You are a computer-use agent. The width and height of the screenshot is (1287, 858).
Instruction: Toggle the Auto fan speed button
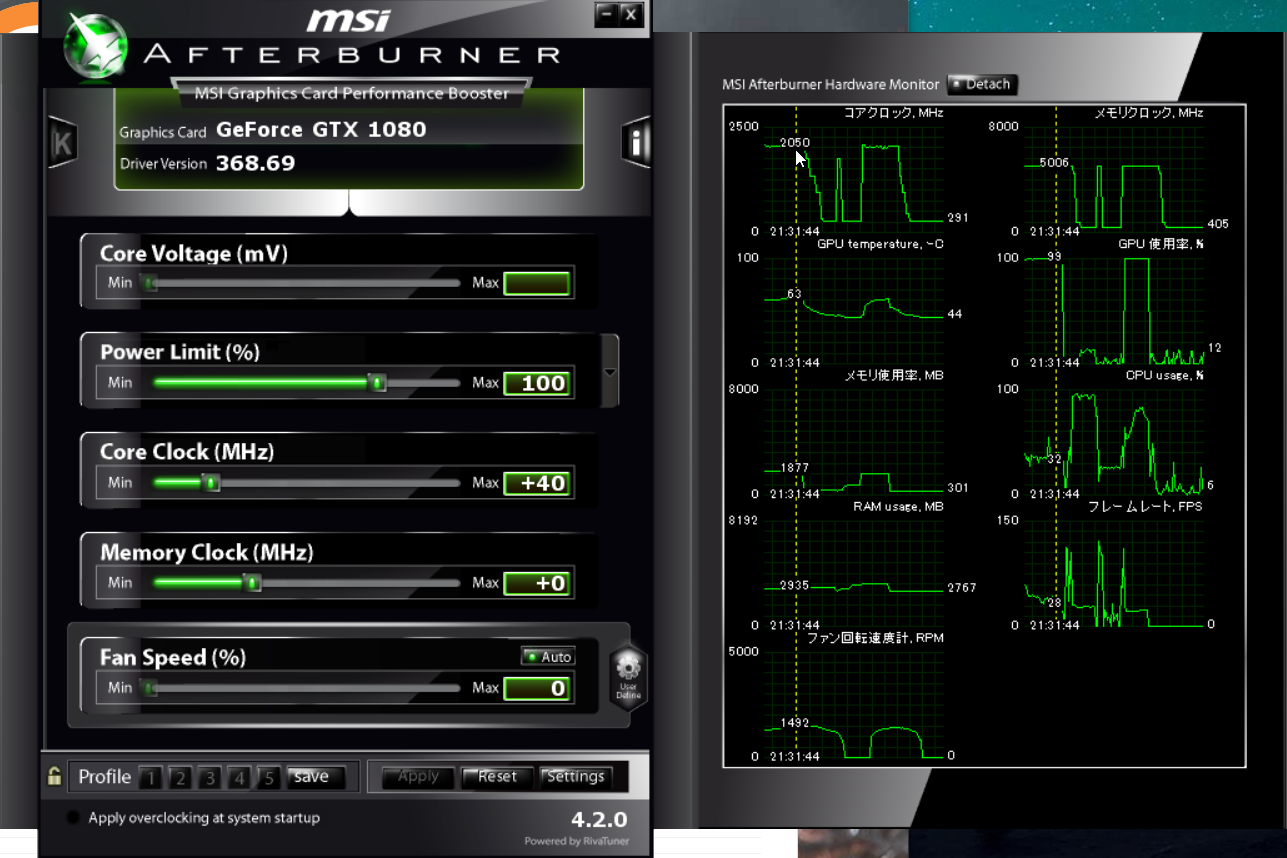click(547, 656)
